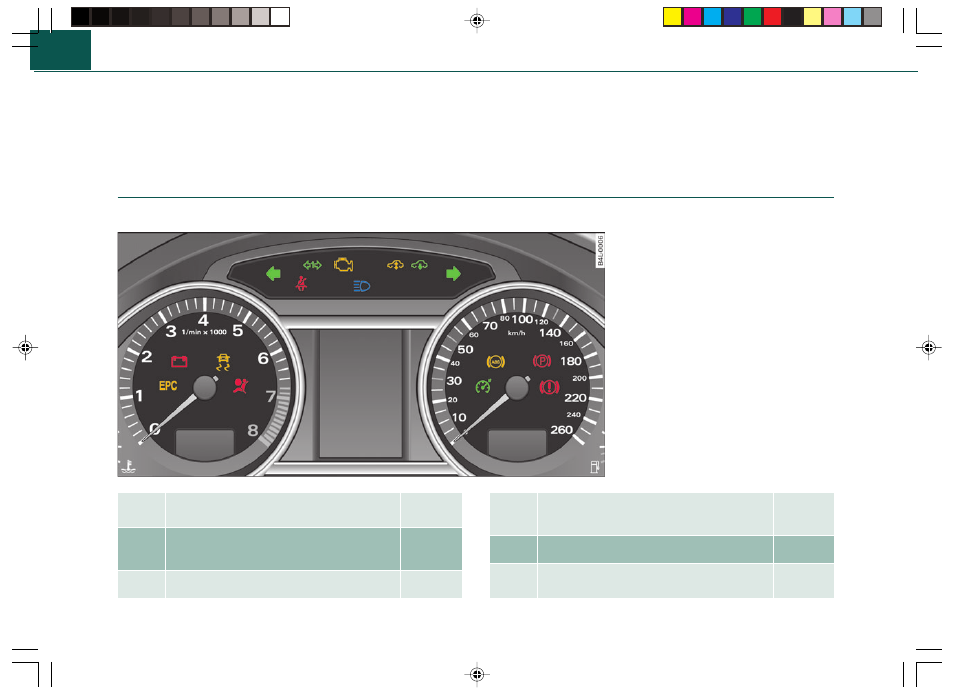Click the "180" speedometer marking
The image size is (954, 695).
[571, 361]
